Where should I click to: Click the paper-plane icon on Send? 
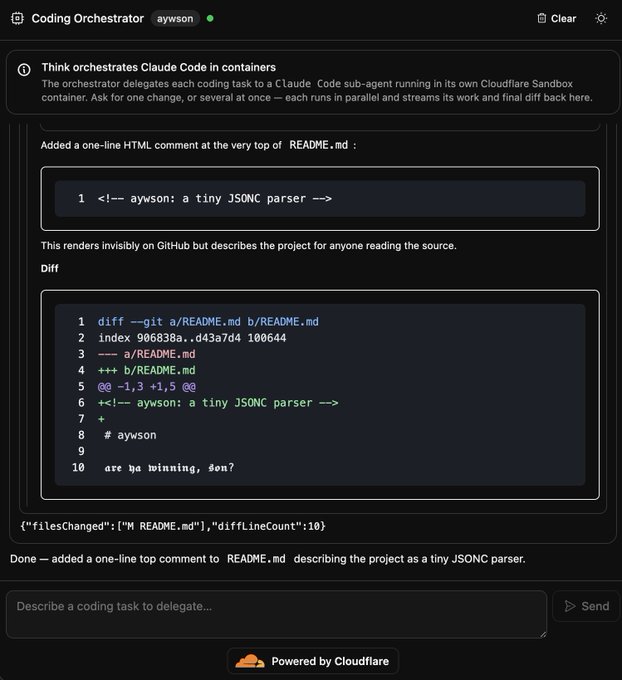pos(570,606)
